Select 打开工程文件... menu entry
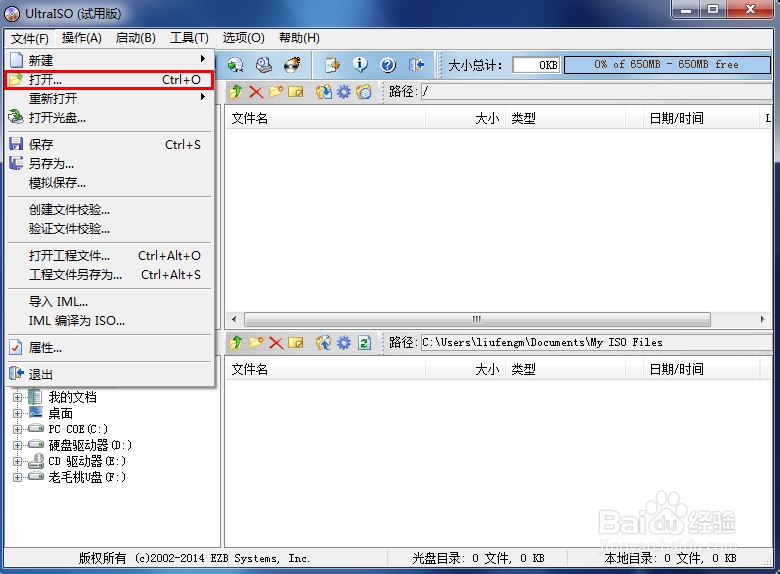 (x=110, y=256)
